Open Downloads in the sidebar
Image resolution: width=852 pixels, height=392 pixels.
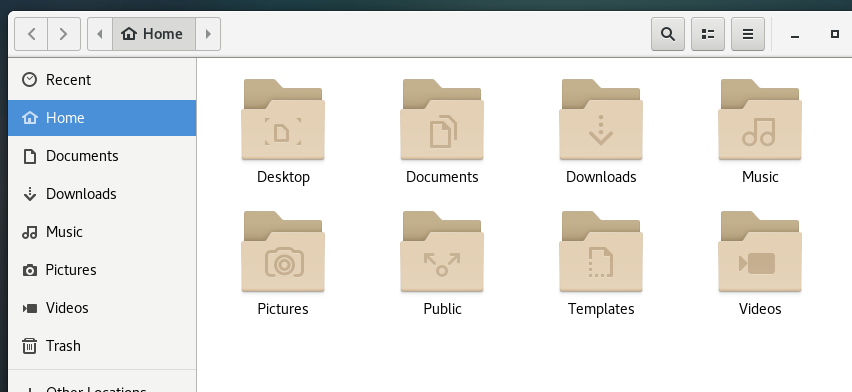point(102,194)
